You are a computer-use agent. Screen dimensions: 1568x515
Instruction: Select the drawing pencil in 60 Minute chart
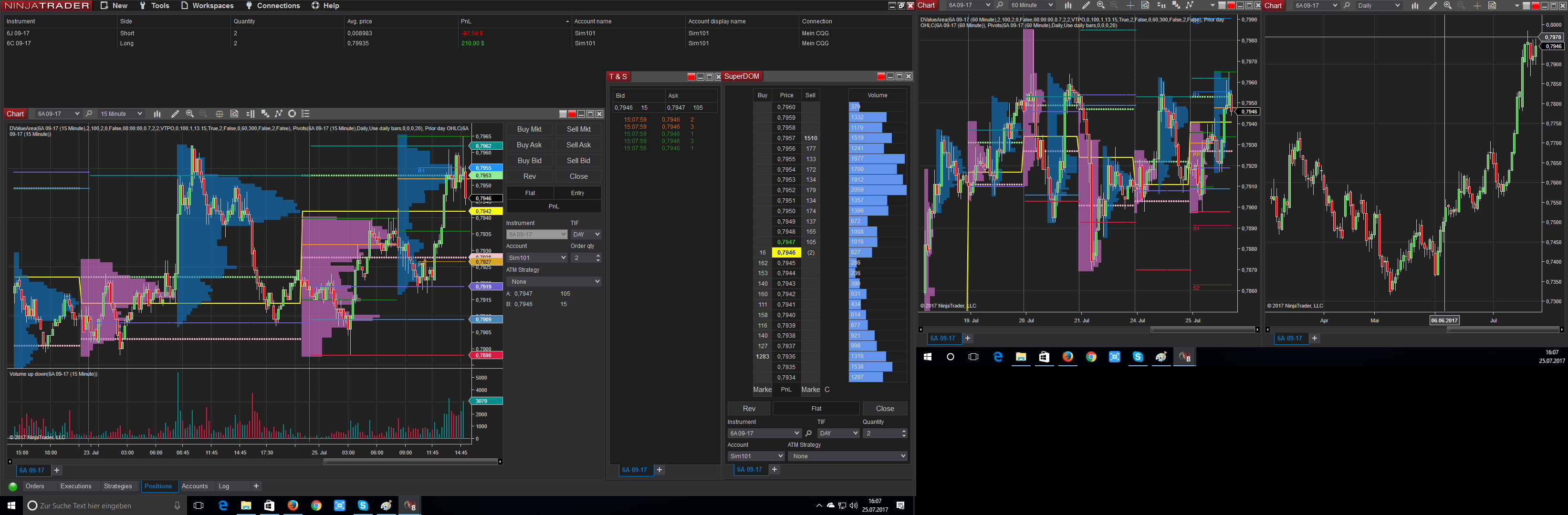click(1085, 5)
